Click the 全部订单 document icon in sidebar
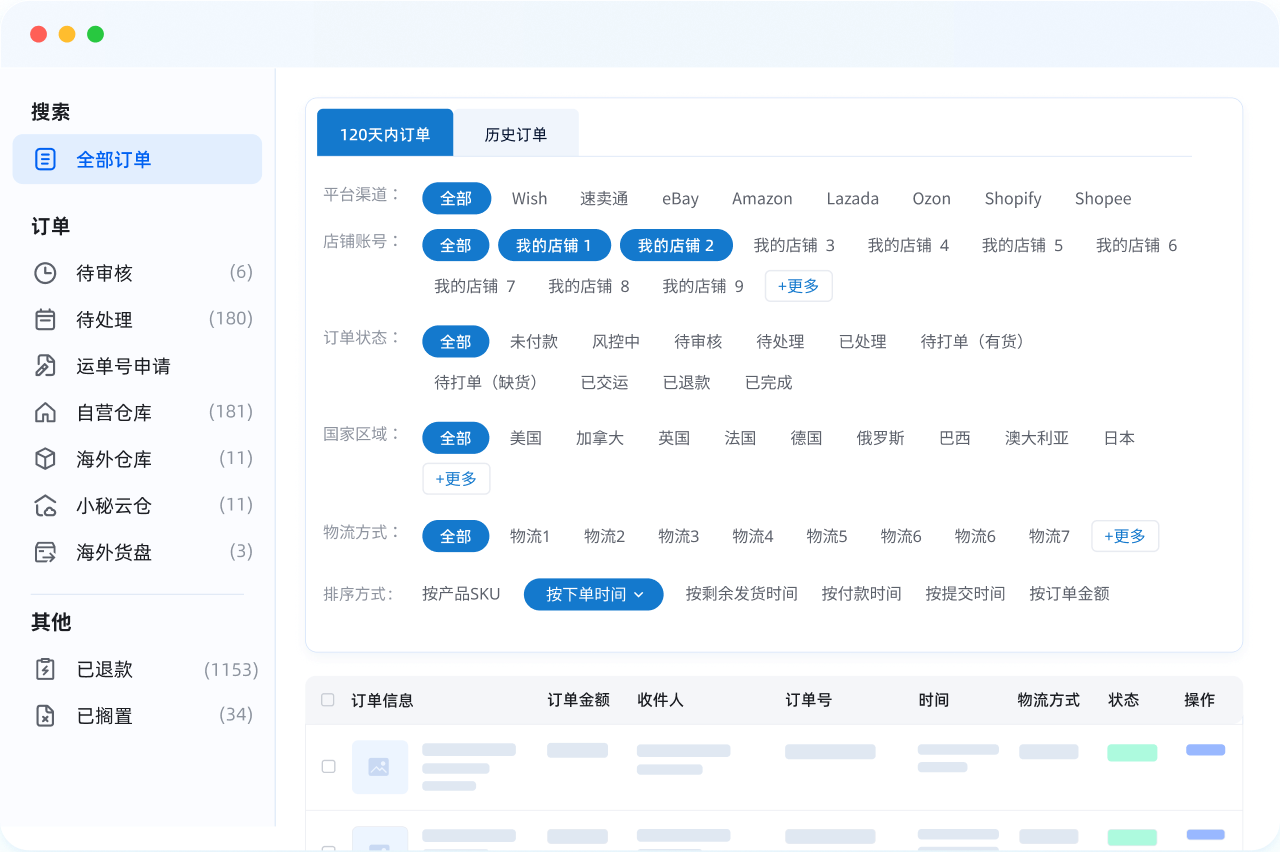 [45, 159]
